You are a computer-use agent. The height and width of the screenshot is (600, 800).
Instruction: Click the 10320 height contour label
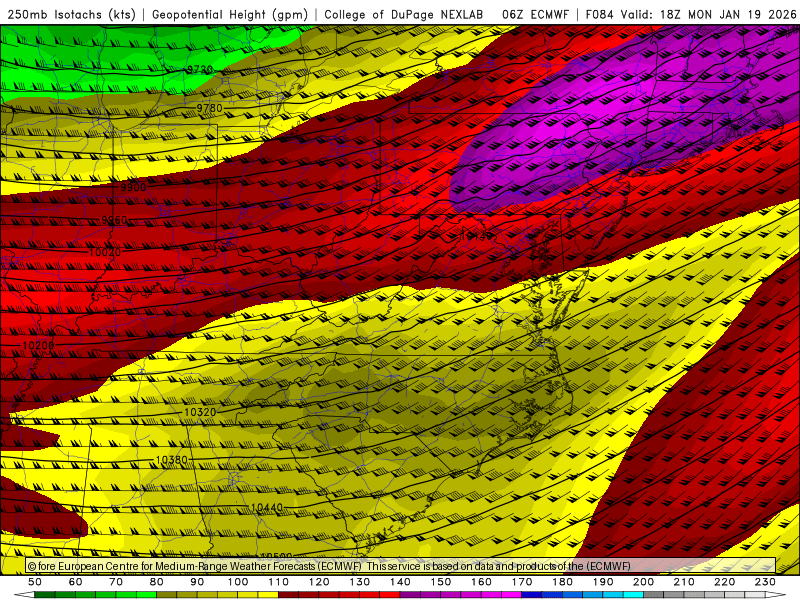pyautogui.click(x=200, y=412)
